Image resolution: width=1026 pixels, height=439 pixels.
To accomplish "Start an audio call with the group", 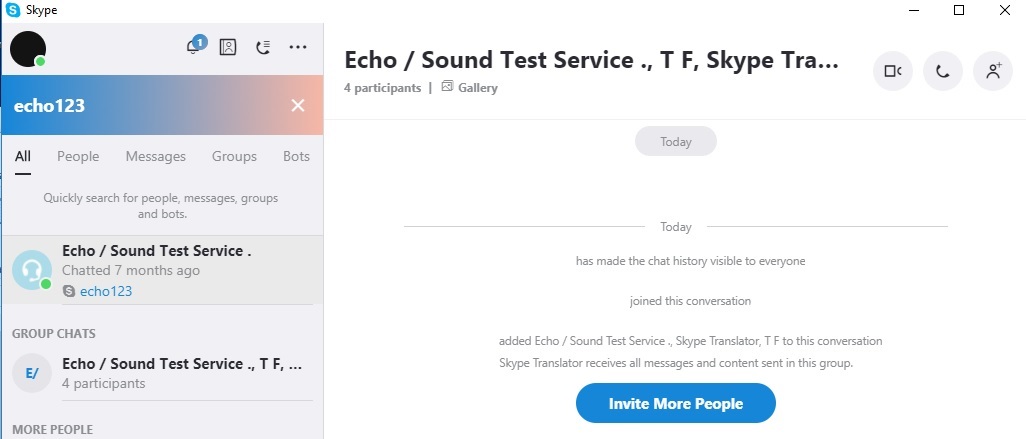I will tap(942, 71).
